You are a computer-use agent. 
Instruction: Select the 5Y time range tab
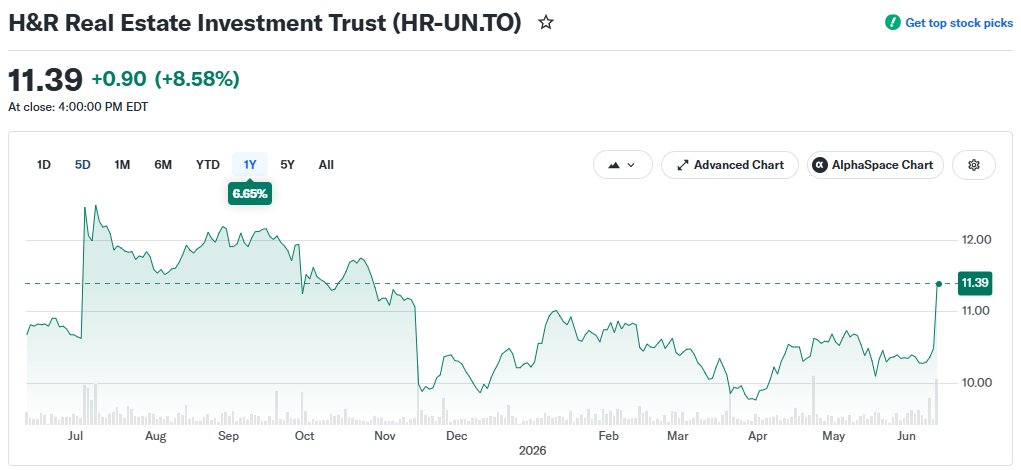[x=287, y=165]
